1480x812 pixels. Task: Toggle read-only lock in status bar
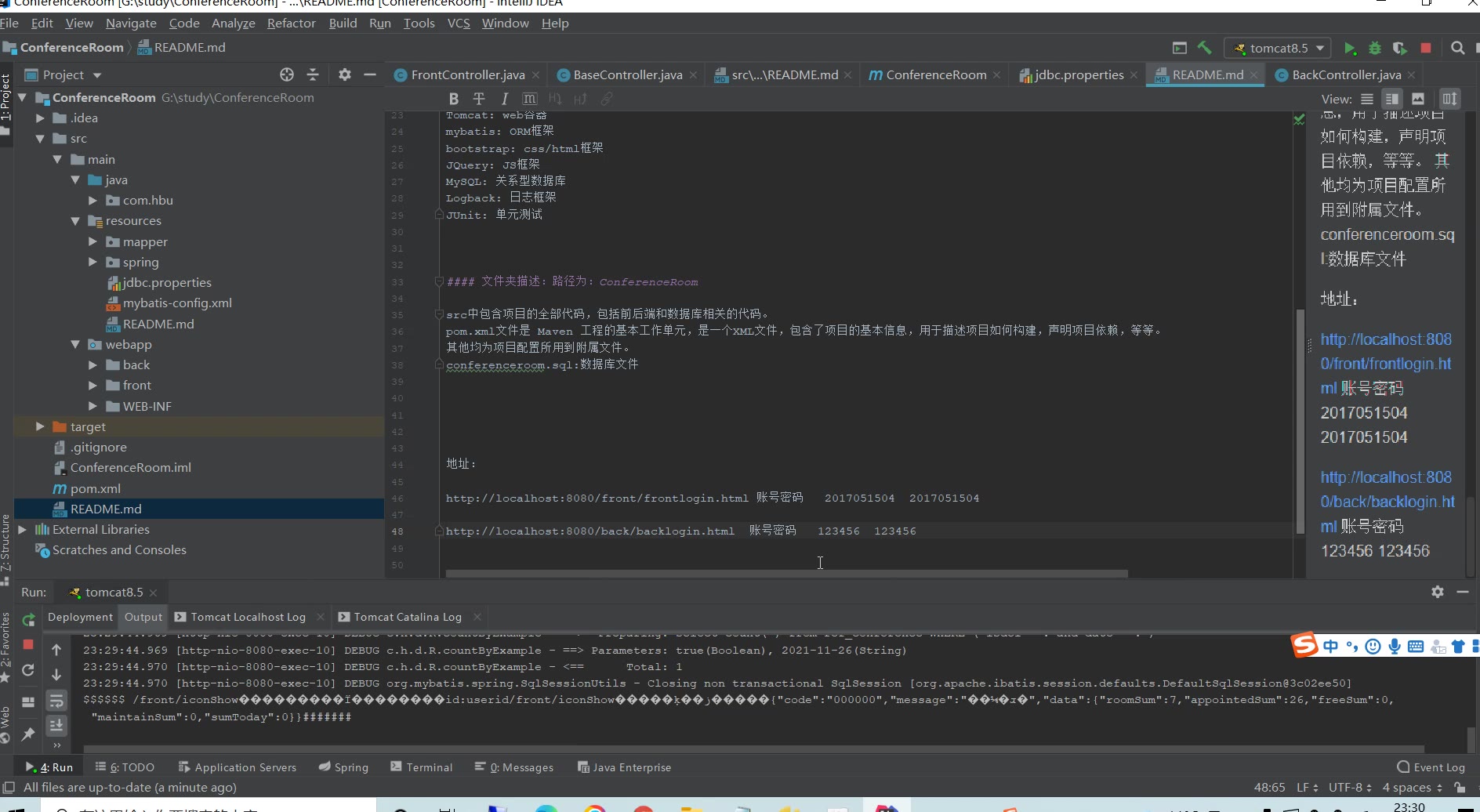tap(1460, 788)
